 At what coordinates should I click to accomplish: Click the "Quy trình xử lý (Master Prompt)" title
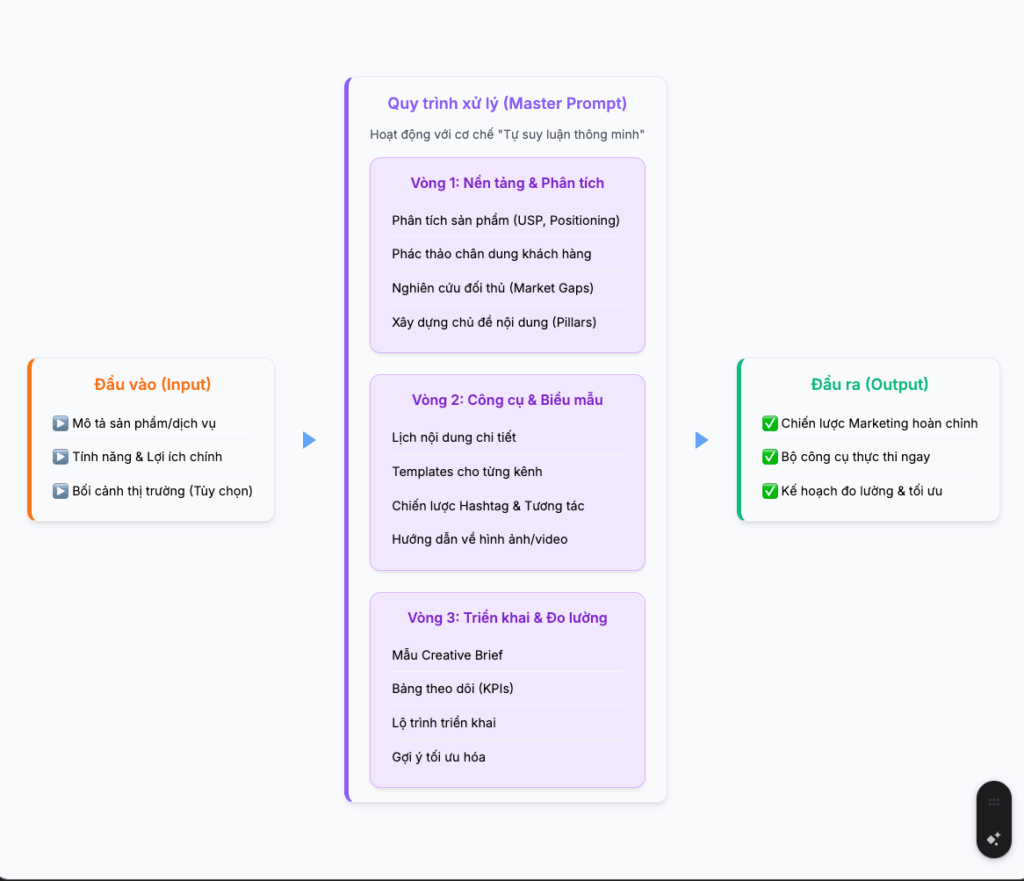point(507,104)
